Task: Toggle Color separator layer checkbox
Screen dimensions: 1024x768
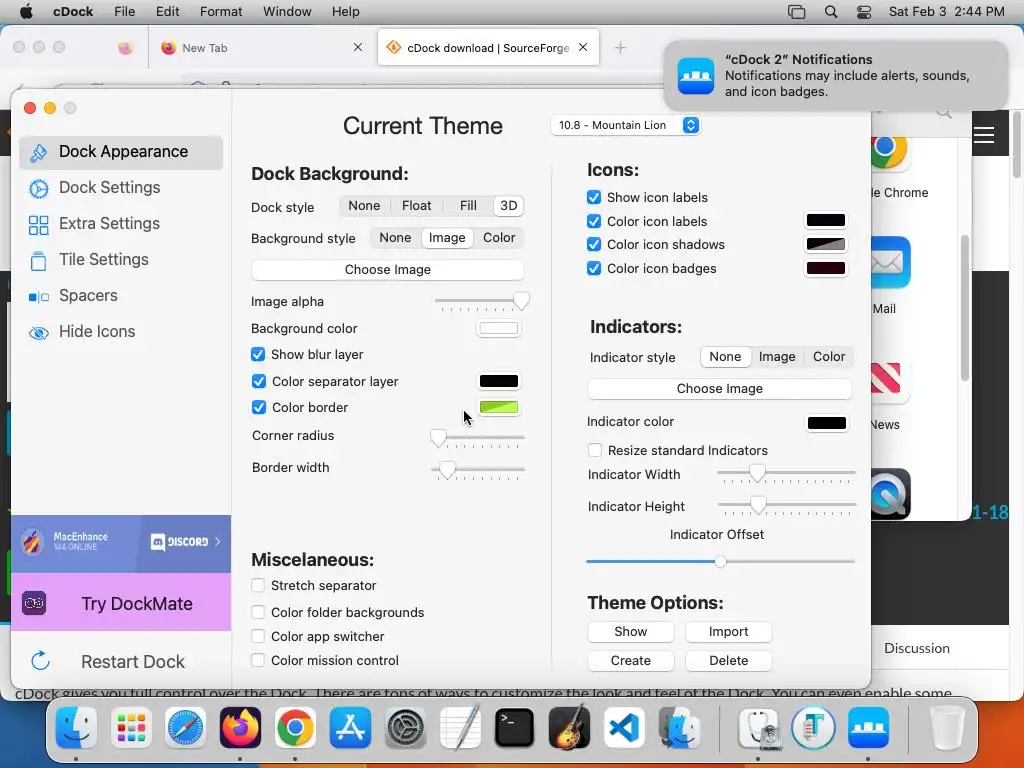Action: pyautogui.click(x=259, y=381)
